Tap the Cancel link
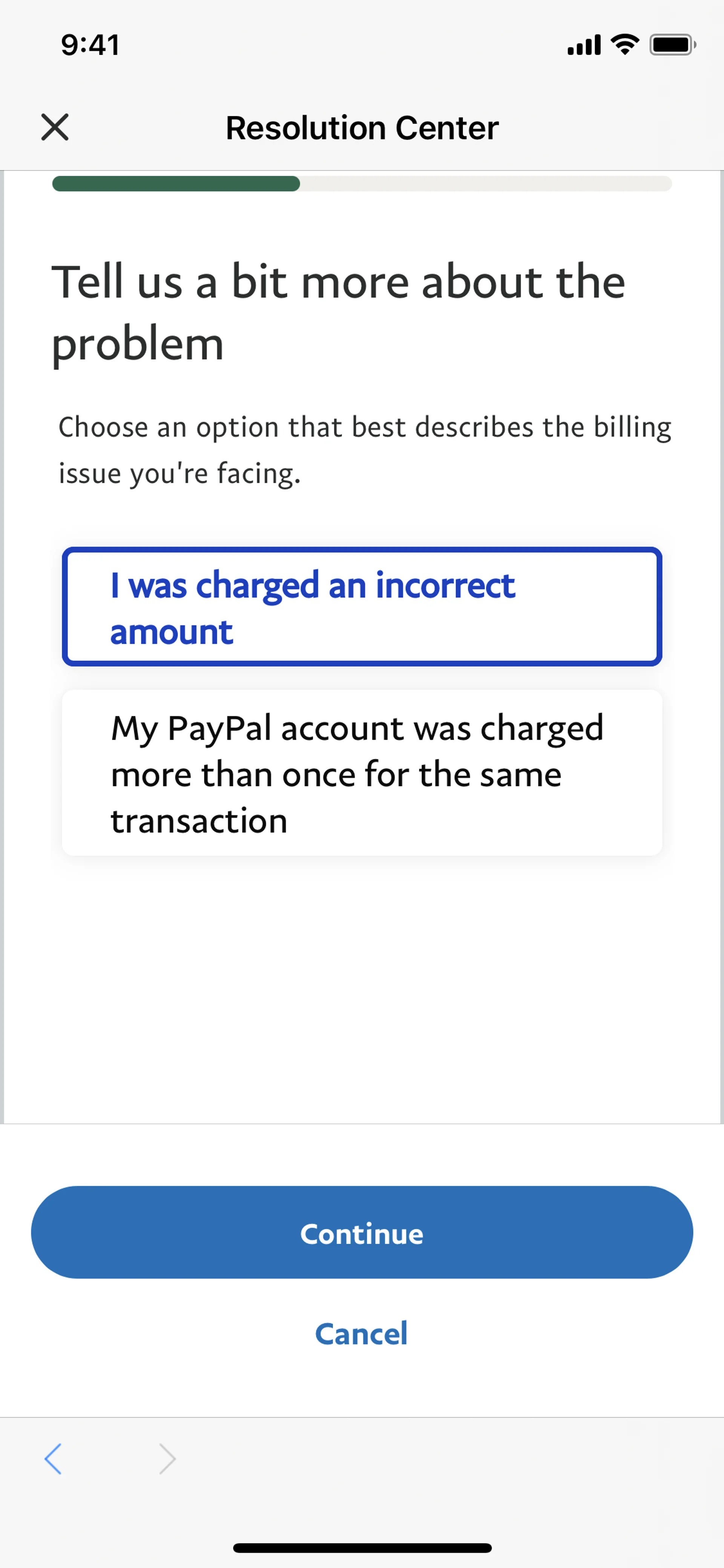The image size is (724, 1568). (361, 1334)
